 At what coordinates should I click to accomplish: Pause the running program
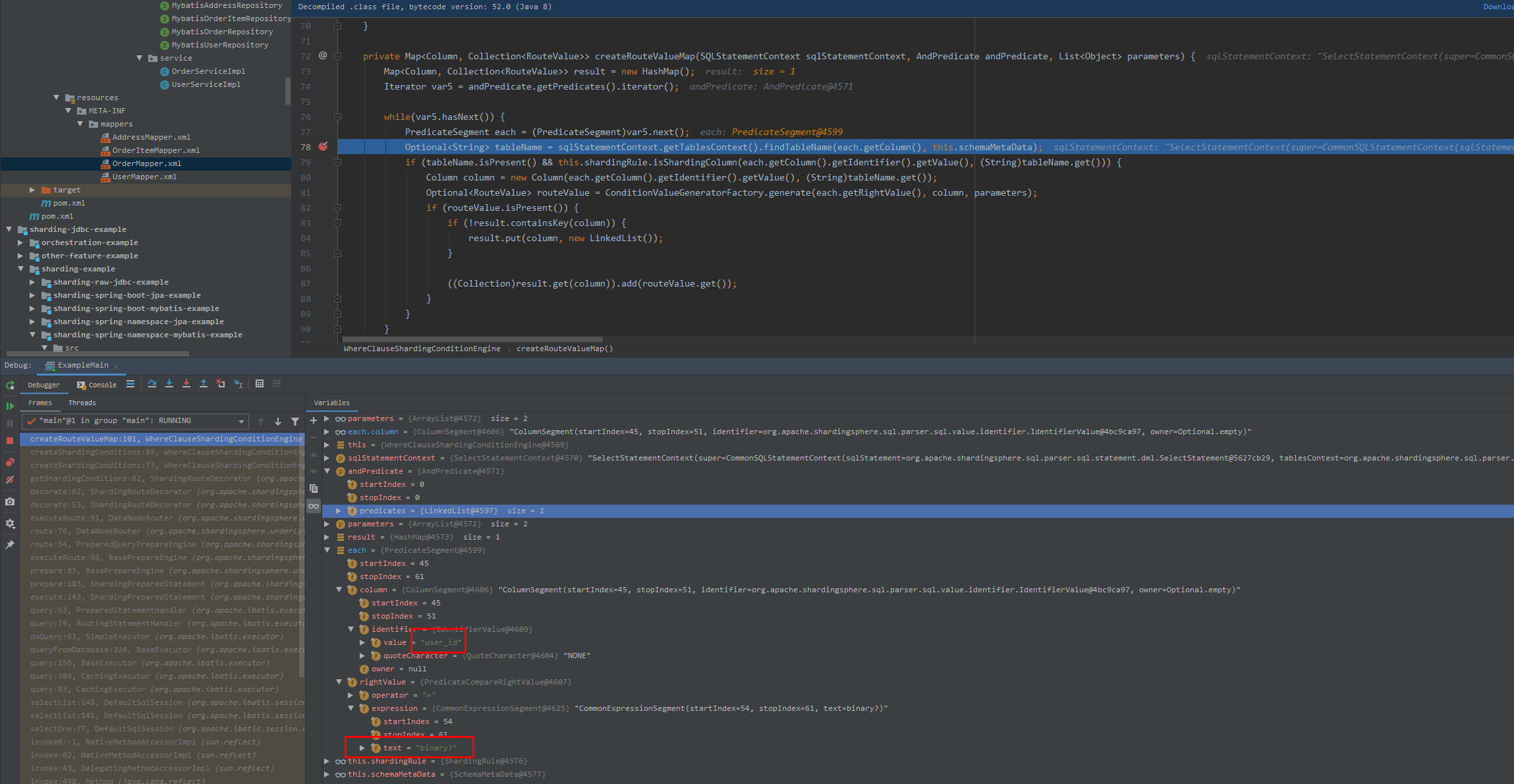pyautogui.click(x=10, y=423)
